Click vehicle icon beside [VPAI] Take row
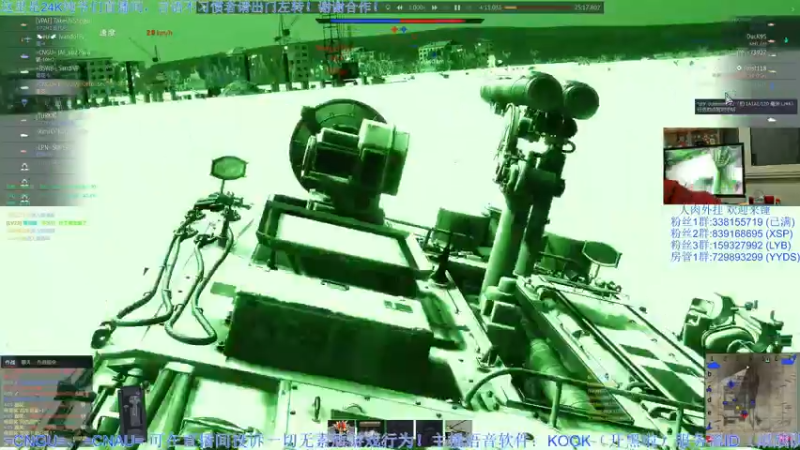Image resolution: width=800 pixels, height=450 pixels. point(24,24)
